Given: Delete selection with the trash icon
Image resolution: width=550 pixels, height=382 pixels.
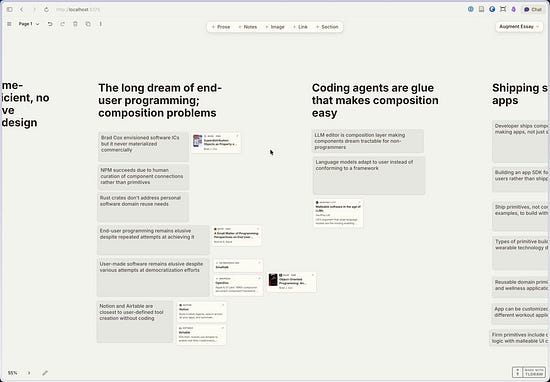Looking at the screenshot, I should tap(75, 24).
